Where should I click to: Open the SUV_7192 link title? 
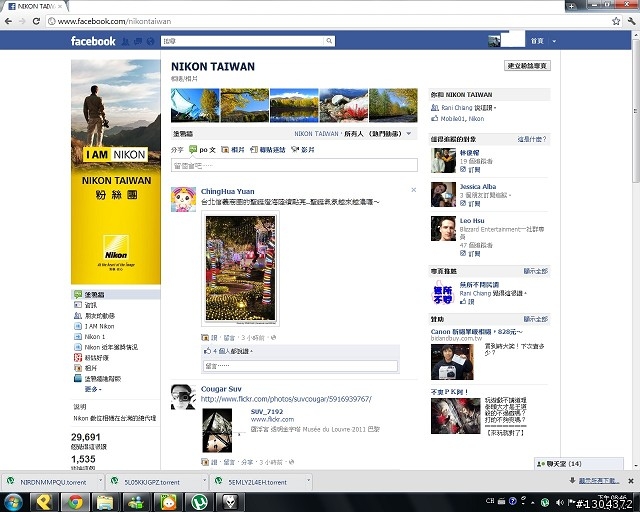[x=267, y=412]
